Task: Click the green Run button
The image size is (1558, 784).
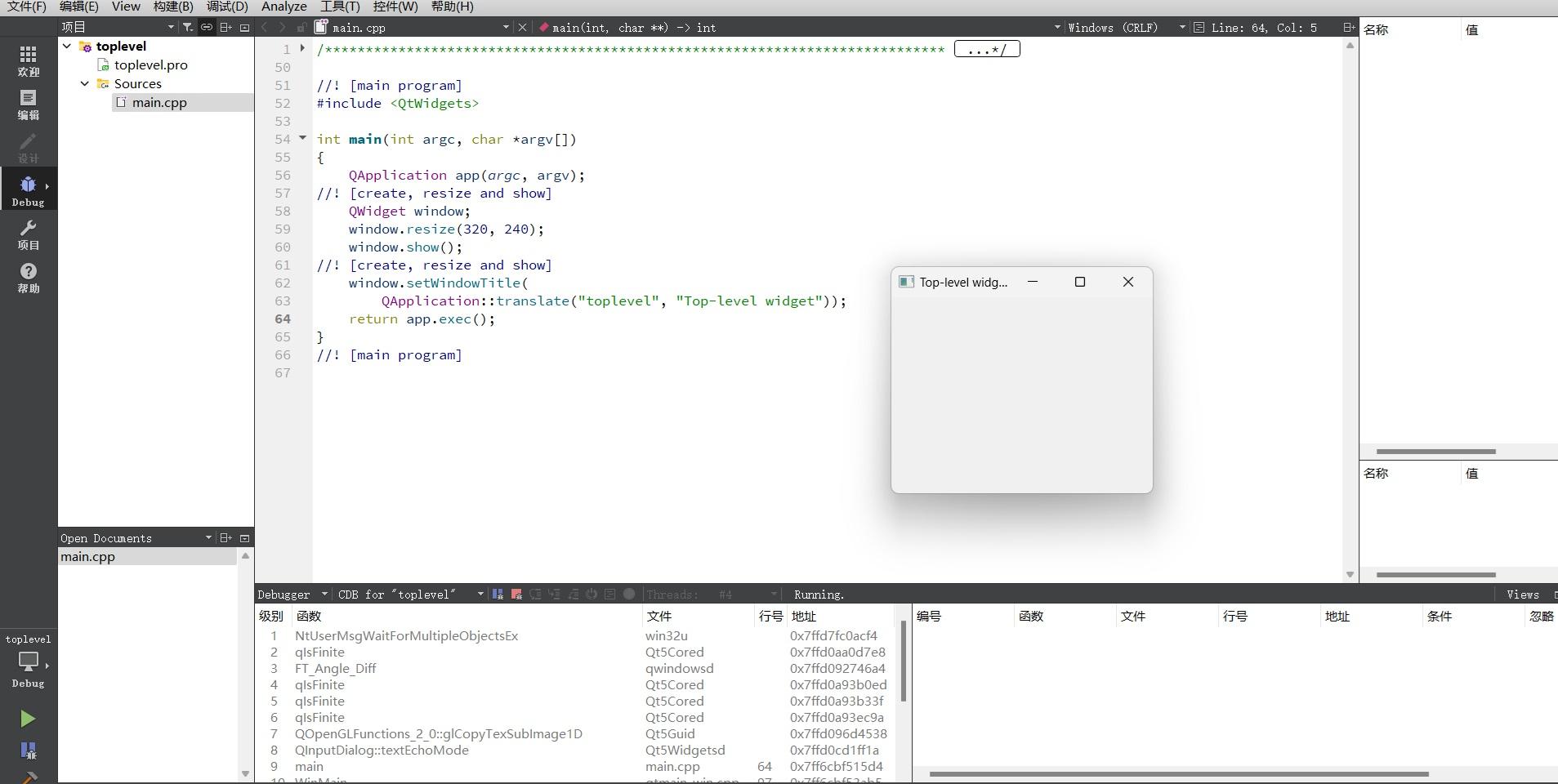Action: [x=28, y=719]
